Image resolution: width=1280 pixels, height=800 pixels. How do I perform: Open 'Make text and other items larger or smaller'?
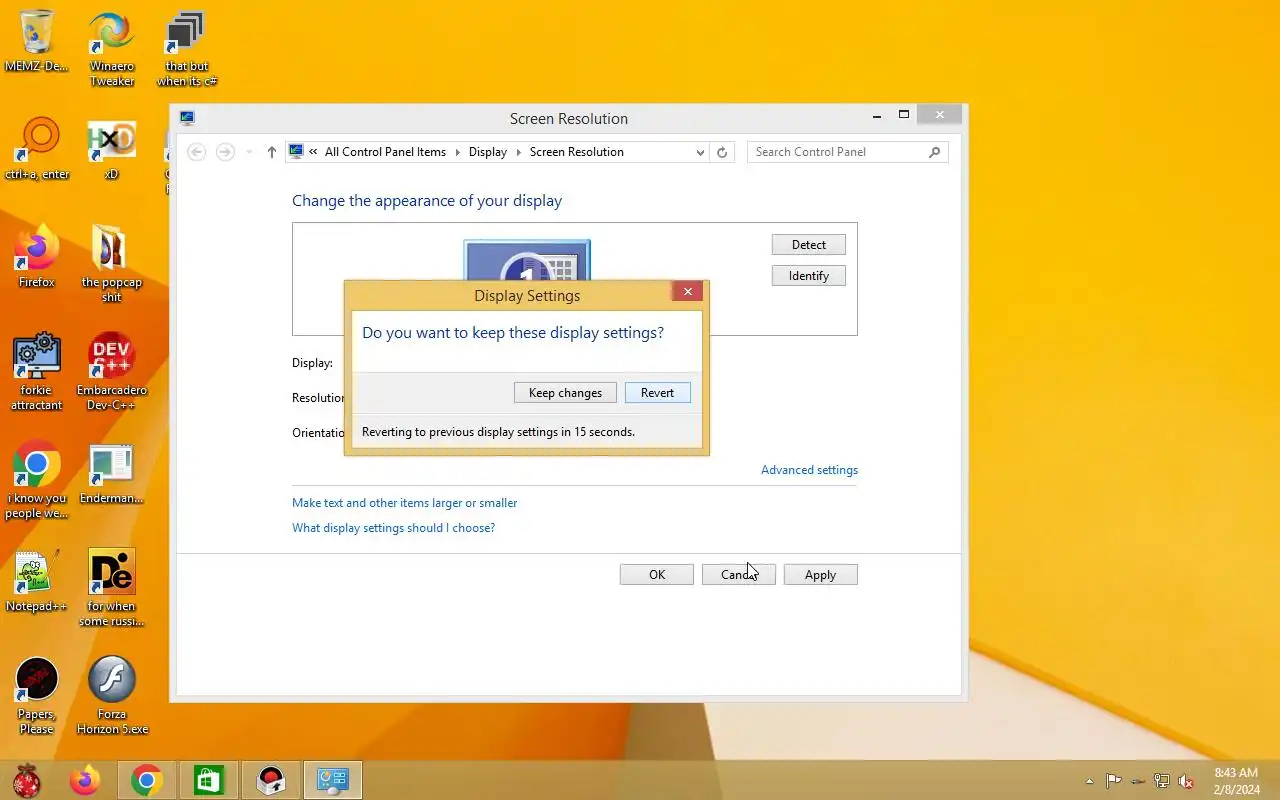[405, 503]
